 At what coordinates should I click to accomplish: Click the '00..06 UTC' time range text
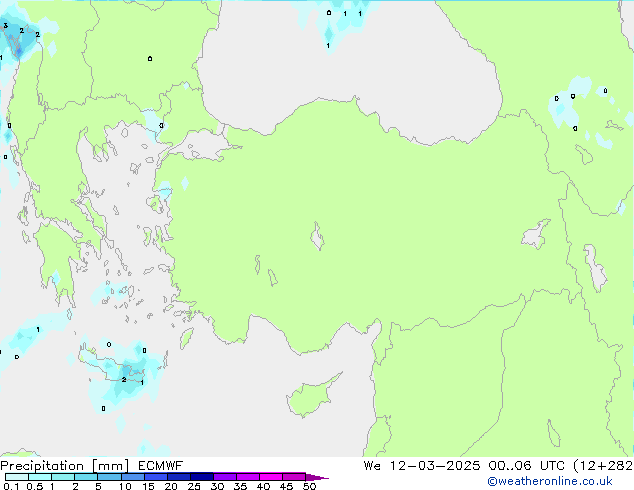point(526,466)
